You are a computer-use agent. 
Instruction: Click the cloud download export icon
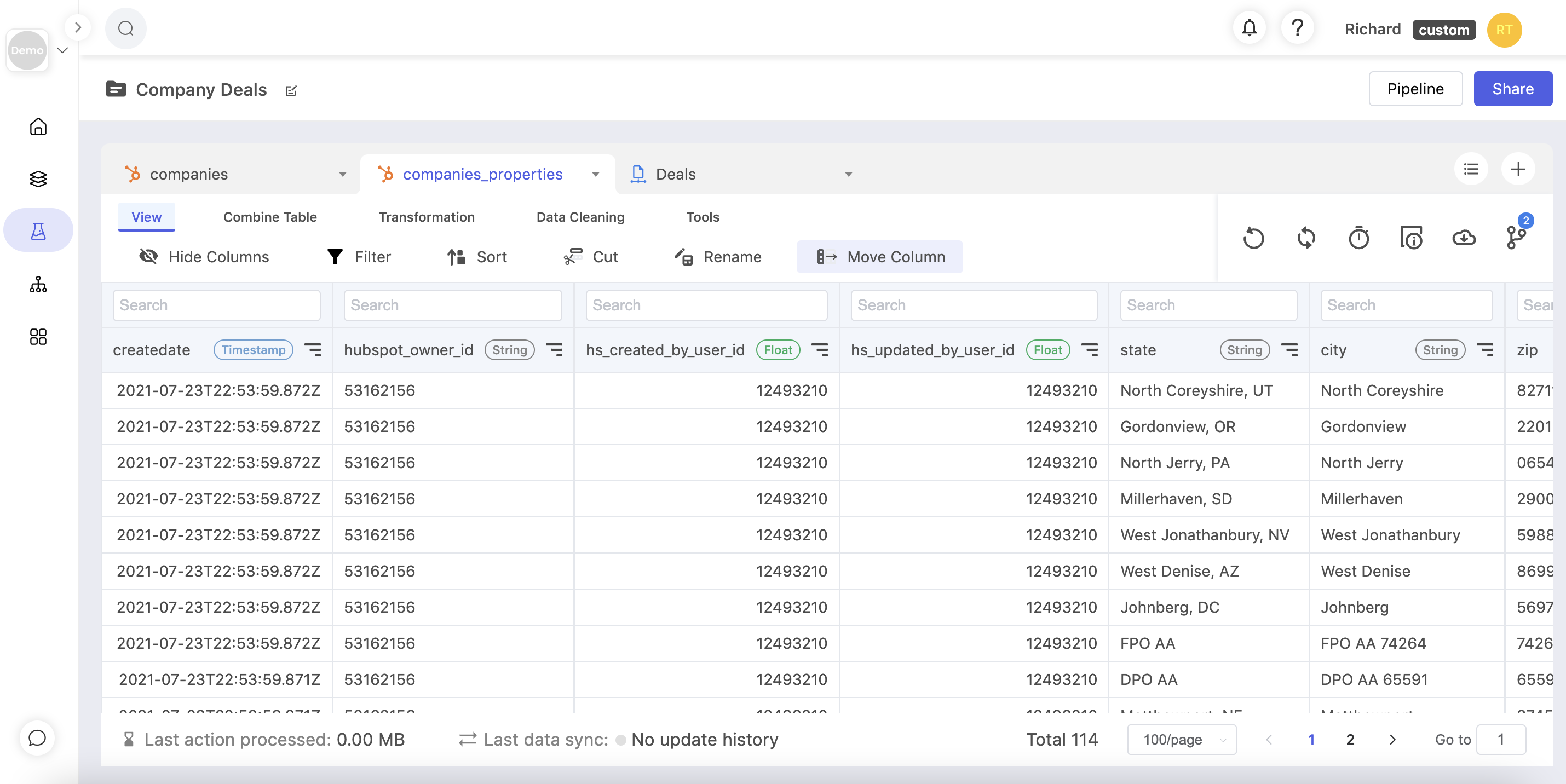[x=1463, y=238]
